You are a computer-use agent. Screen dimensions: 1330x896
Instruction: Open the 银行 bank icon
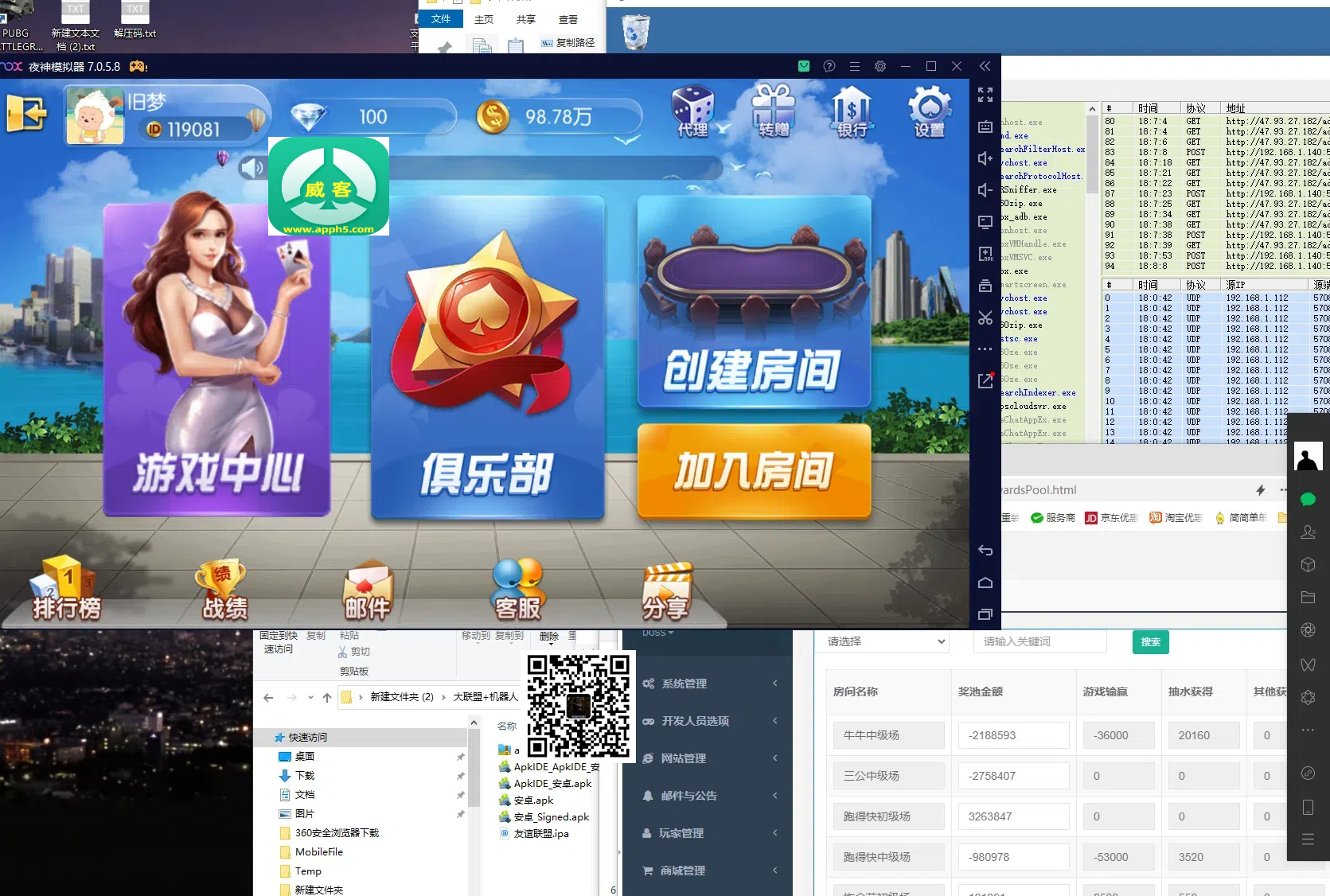pyautogui.click(x=852, y=113)
